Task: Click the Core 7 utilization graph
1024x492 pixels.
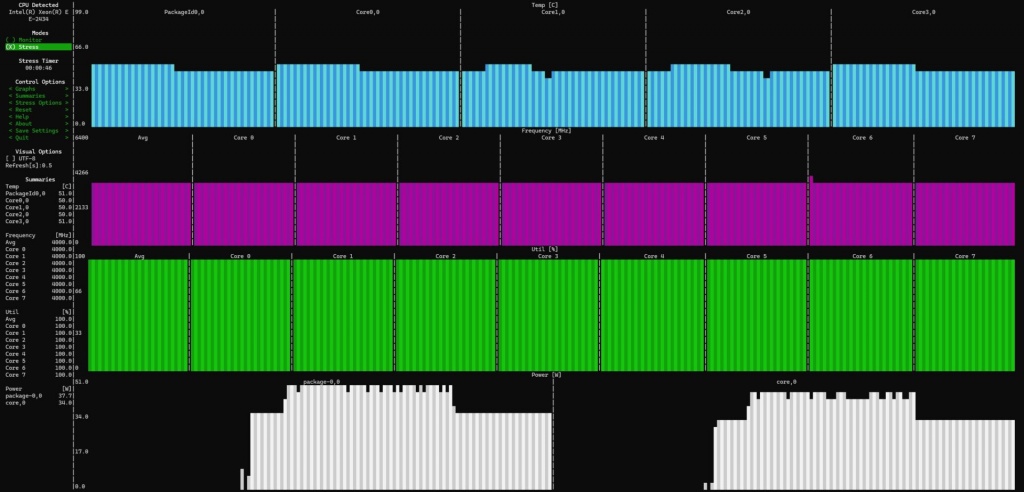Action: pyautogui.click(x=964, y=315)
